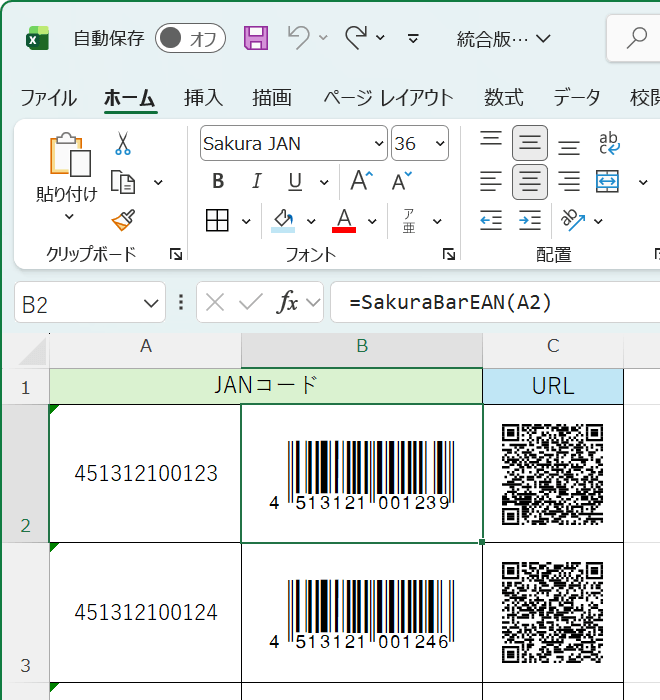Toggle Align Right
The image size is (660, 700).
[x=569, y=181]
